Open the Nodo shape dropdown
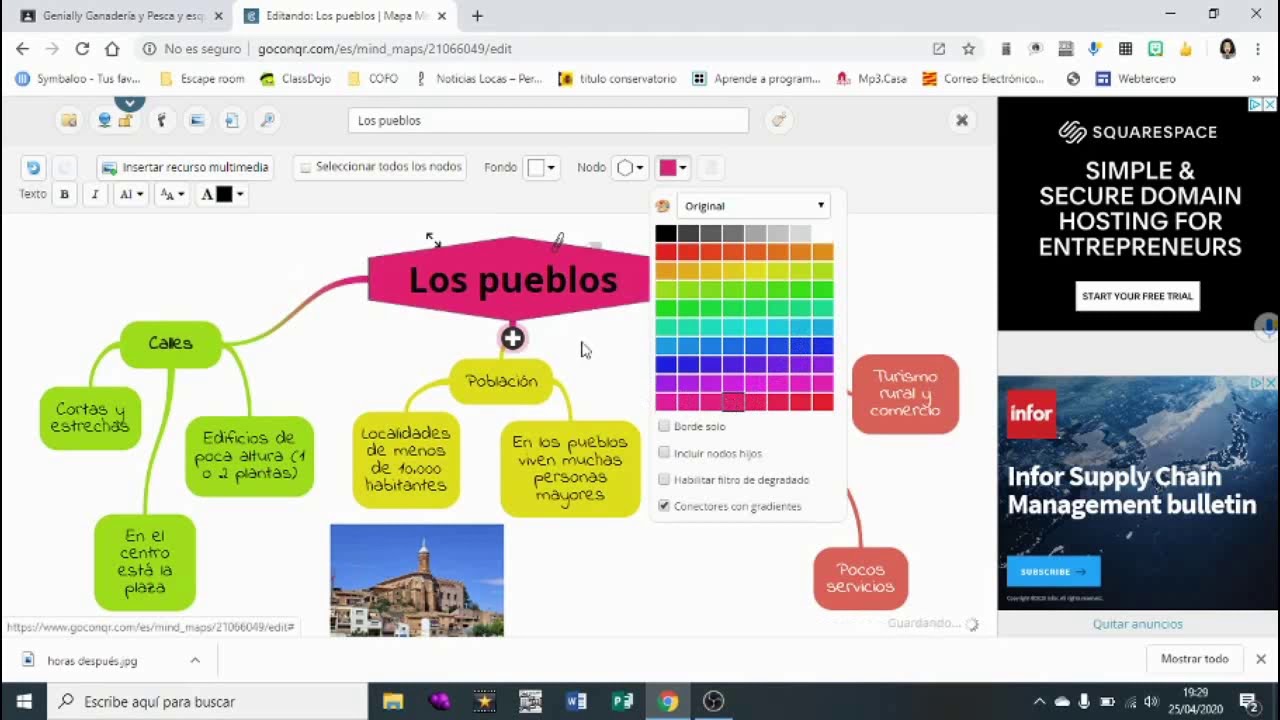The height and width of the screenshot is (720, 1280). [x=629, y=167]
